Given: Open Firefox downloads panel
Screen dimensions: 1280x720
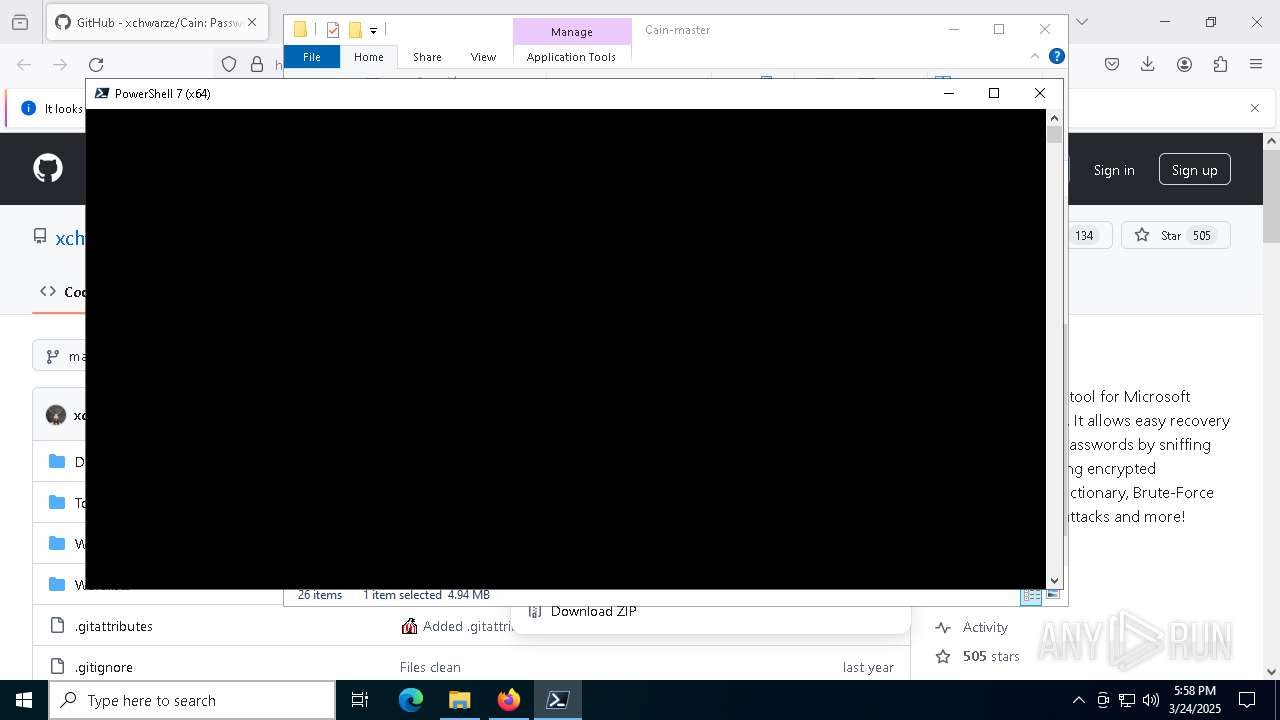Looking at the screenshot, I should [x=1148, y=65].
